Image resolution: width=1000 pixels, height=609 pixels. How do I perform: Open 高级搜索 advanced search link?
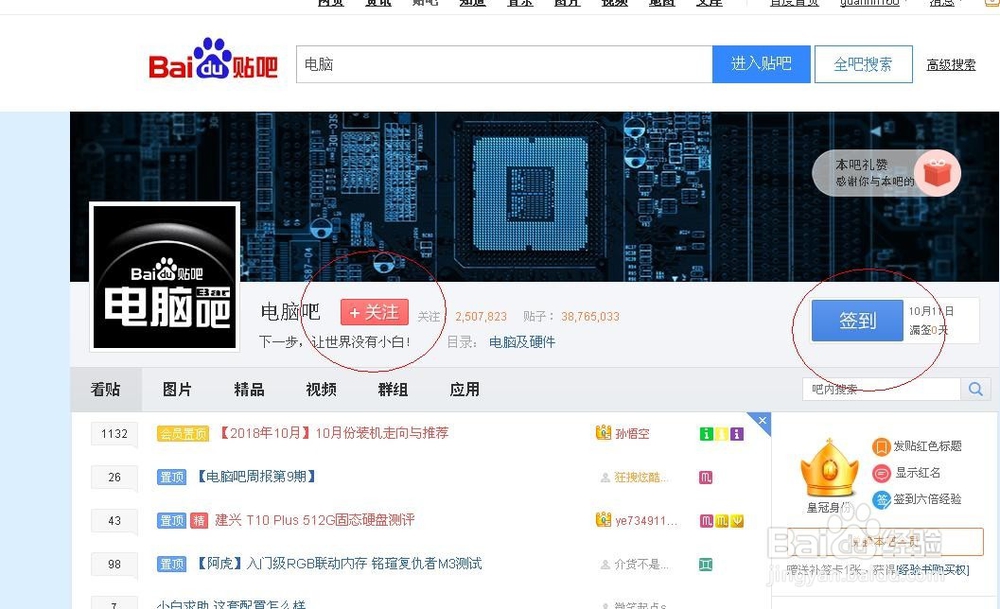coord(950,63)
